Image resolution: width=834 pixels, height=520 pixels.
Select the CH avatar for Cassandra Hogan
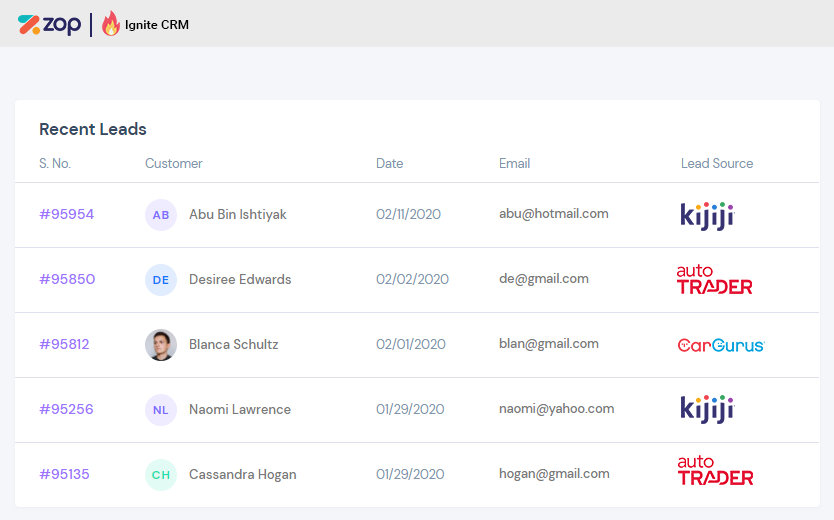[161, 475]
